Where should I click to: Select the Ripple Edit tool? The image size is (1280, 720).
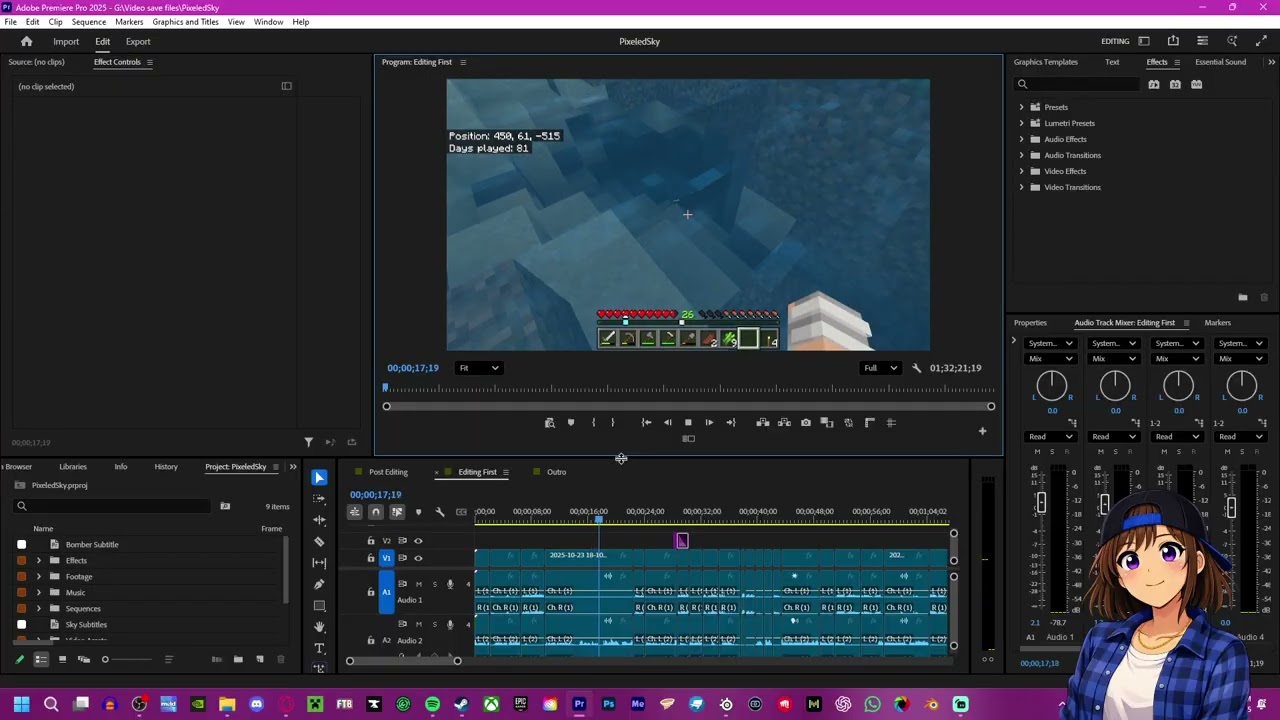point(319,520)
